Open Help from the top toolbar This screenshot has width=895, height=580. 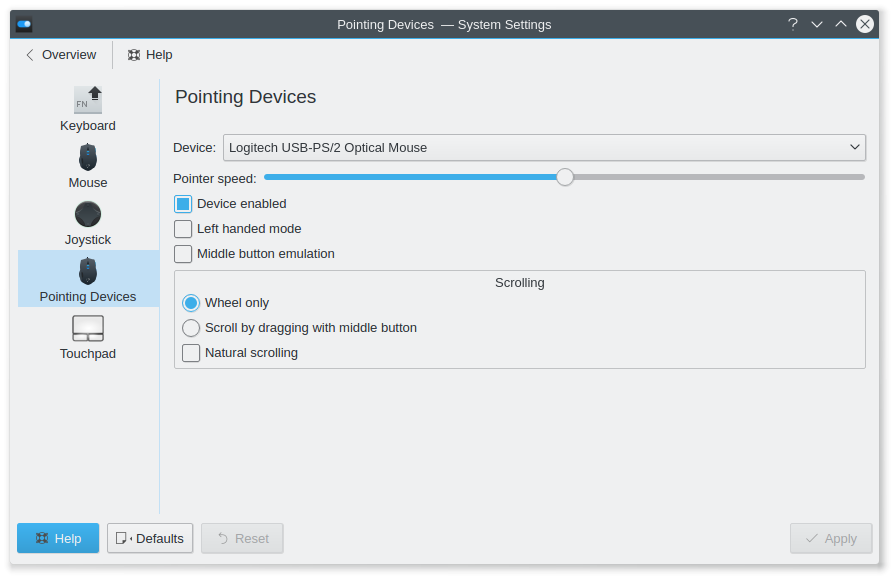coord(150,55)
